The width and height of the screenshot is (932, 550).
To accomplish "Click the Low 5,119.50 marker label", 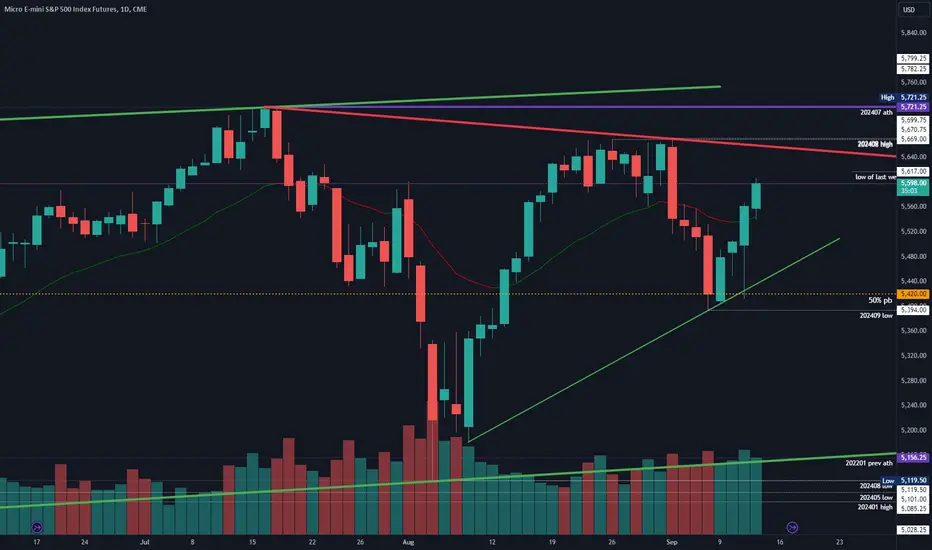I will point(904,480).
